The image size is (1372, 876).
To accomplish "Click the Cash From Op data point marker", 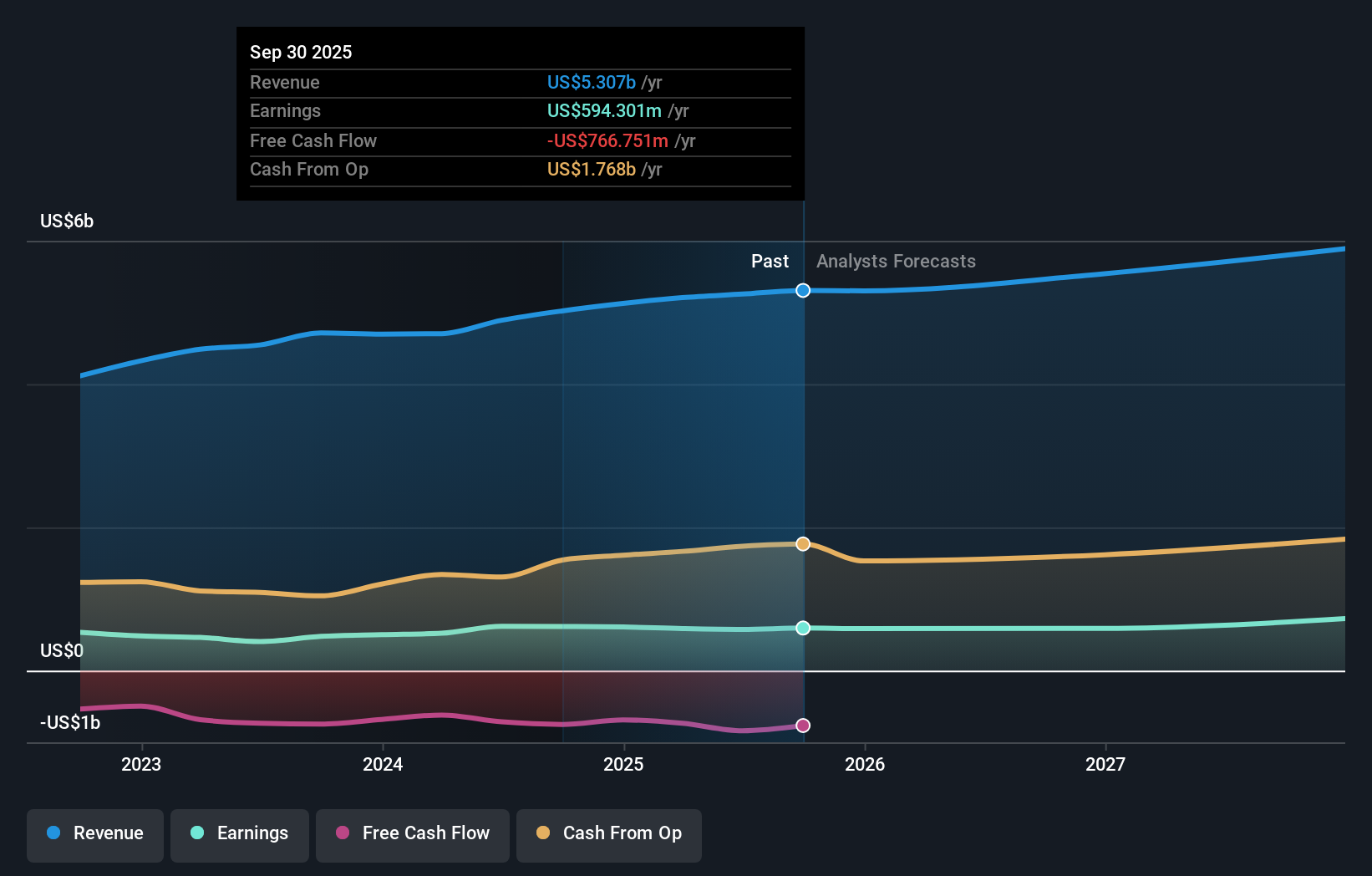I will point(803,543).
